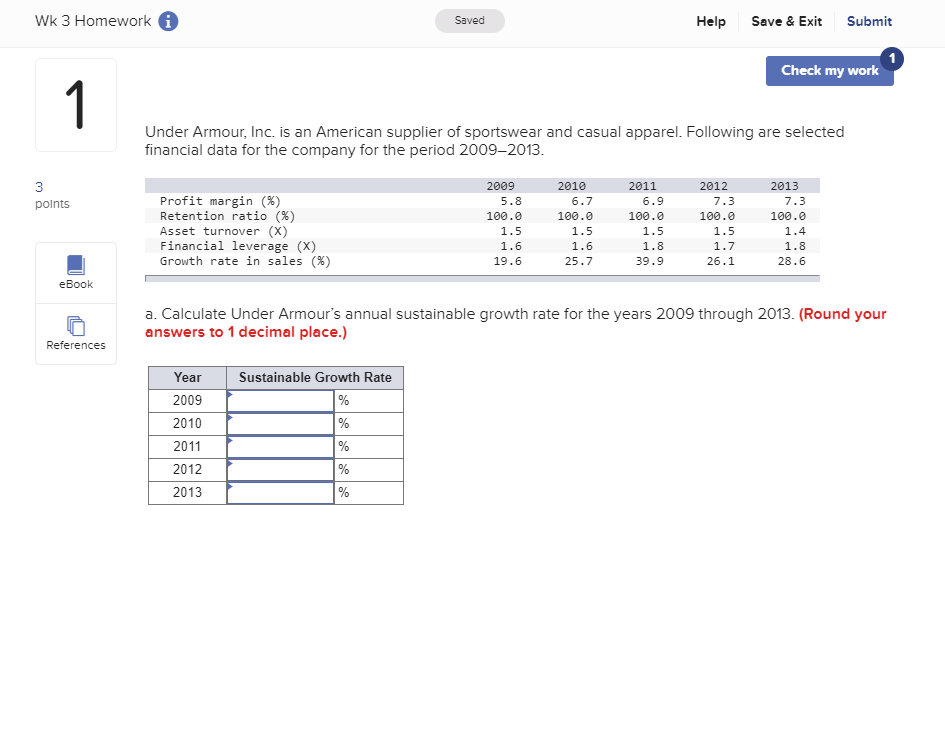Viewport: 945px width, 743px height.
Task: Open the References panel
Action: (75, 333)
